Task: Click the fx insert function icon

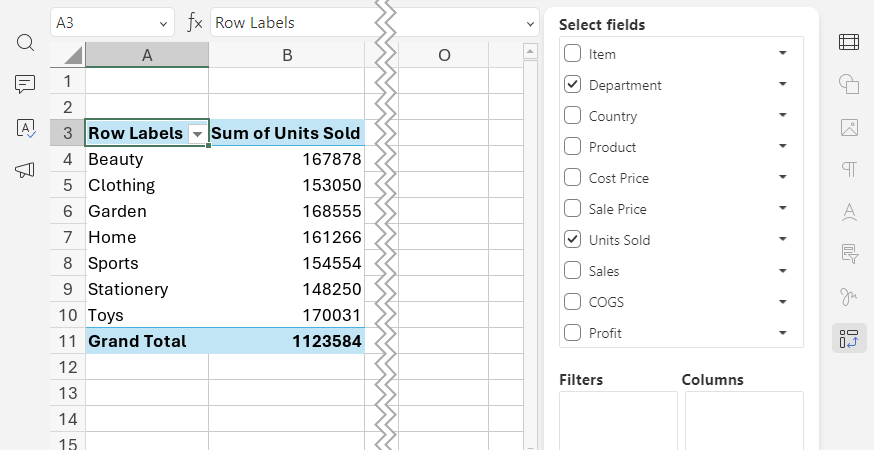Action: pyautogui.click(x=195, y=23)
